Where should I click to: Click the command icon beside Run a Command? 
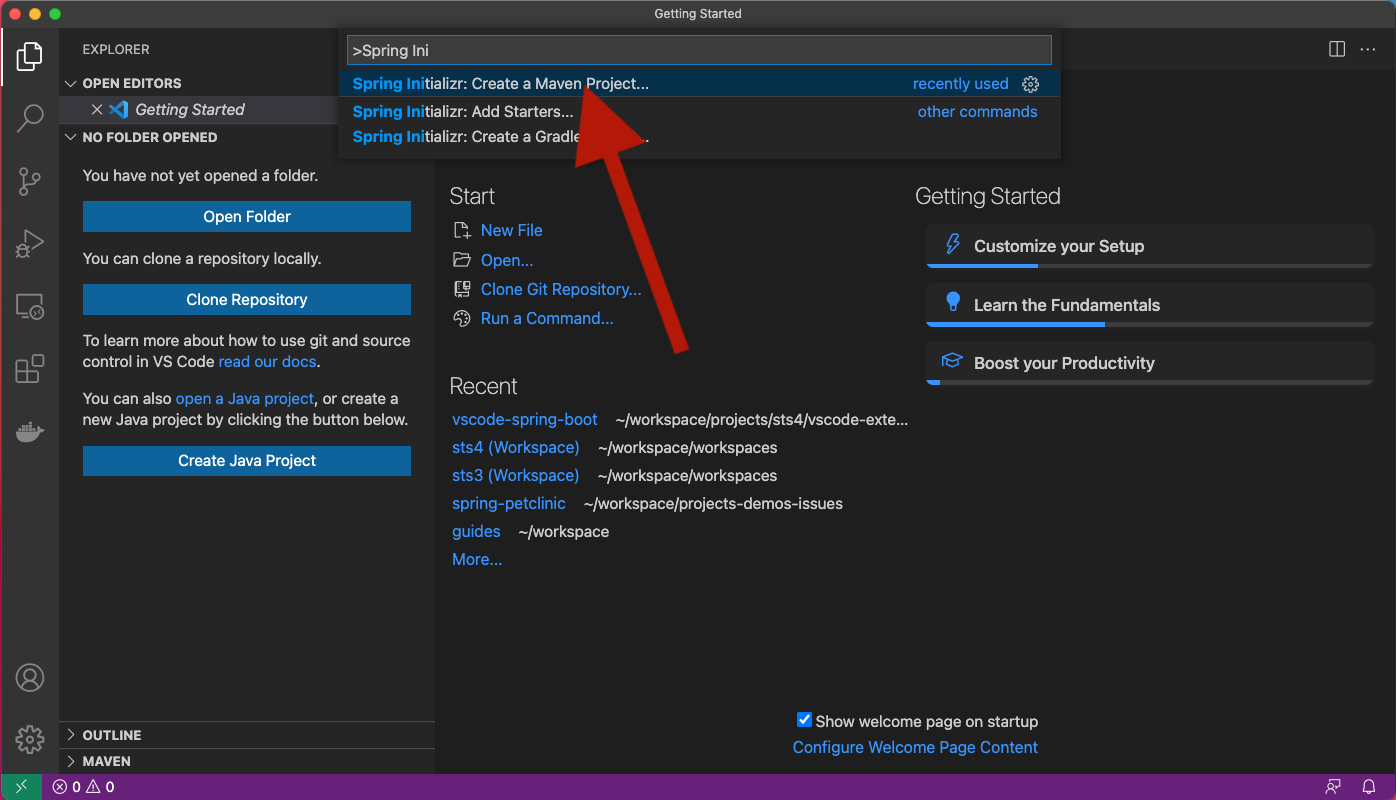point(462,318)
